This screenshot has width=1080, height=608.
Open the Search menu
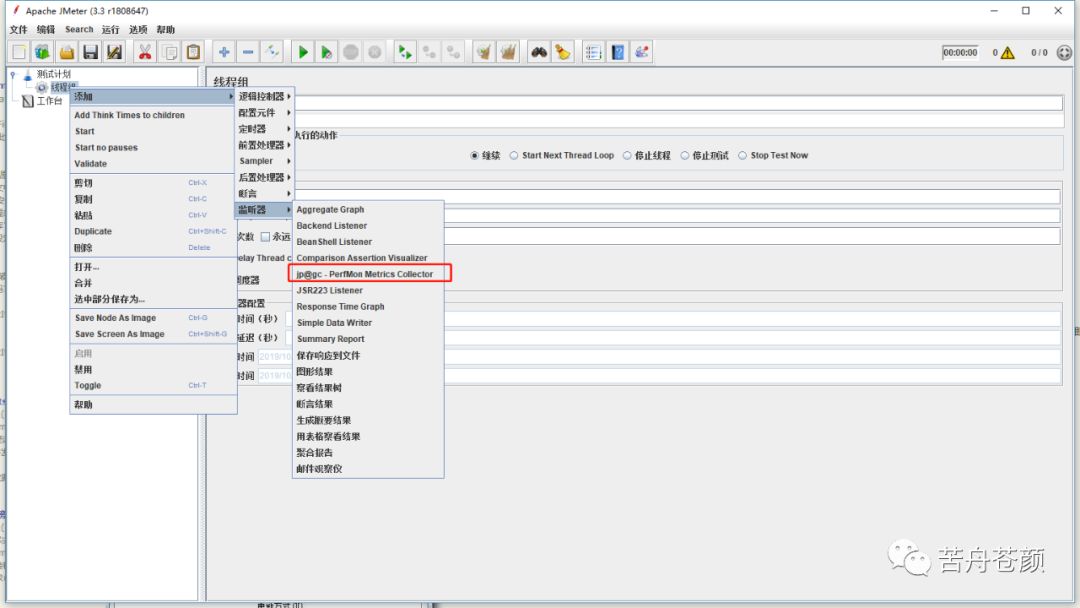pyautogui.click(x=79, y=30)
